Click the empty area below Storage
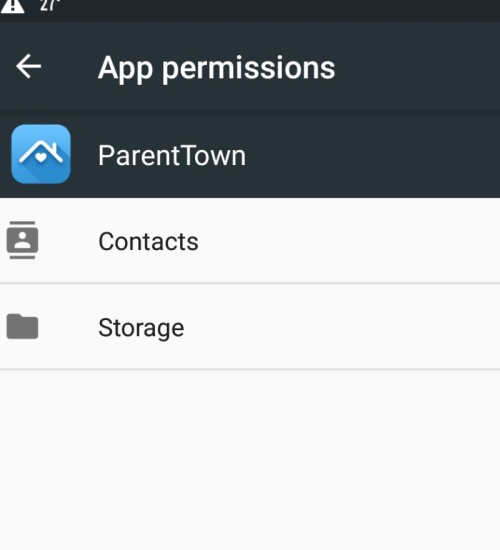Viewport: 500px width, 550px height. click(x=250, y=460)
